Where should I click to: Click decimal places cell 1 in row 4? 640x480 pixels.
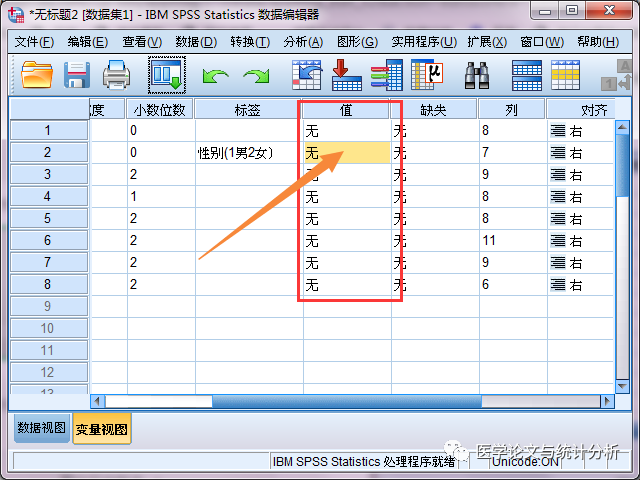[x=161, y=197]
